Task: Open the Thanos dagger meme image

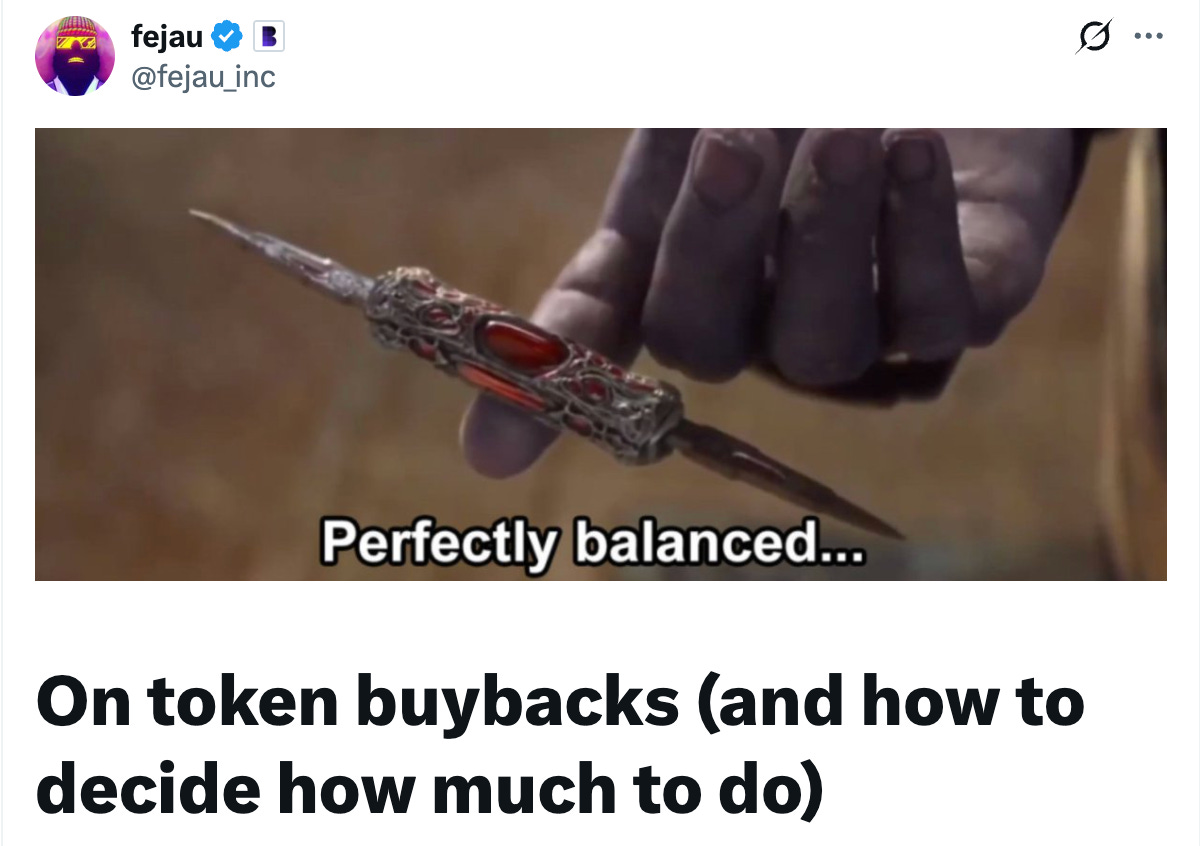Action: 600,354
